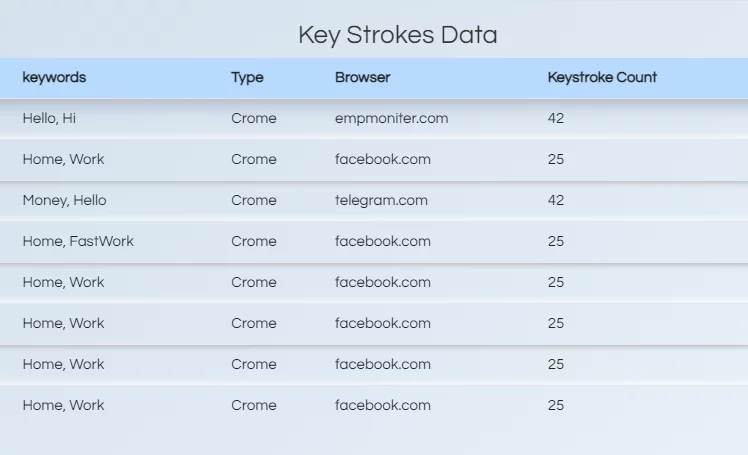Click keystroke count 42 in empmoniter.com row
This screenshot has width=748, height=455.
(556, 118)
